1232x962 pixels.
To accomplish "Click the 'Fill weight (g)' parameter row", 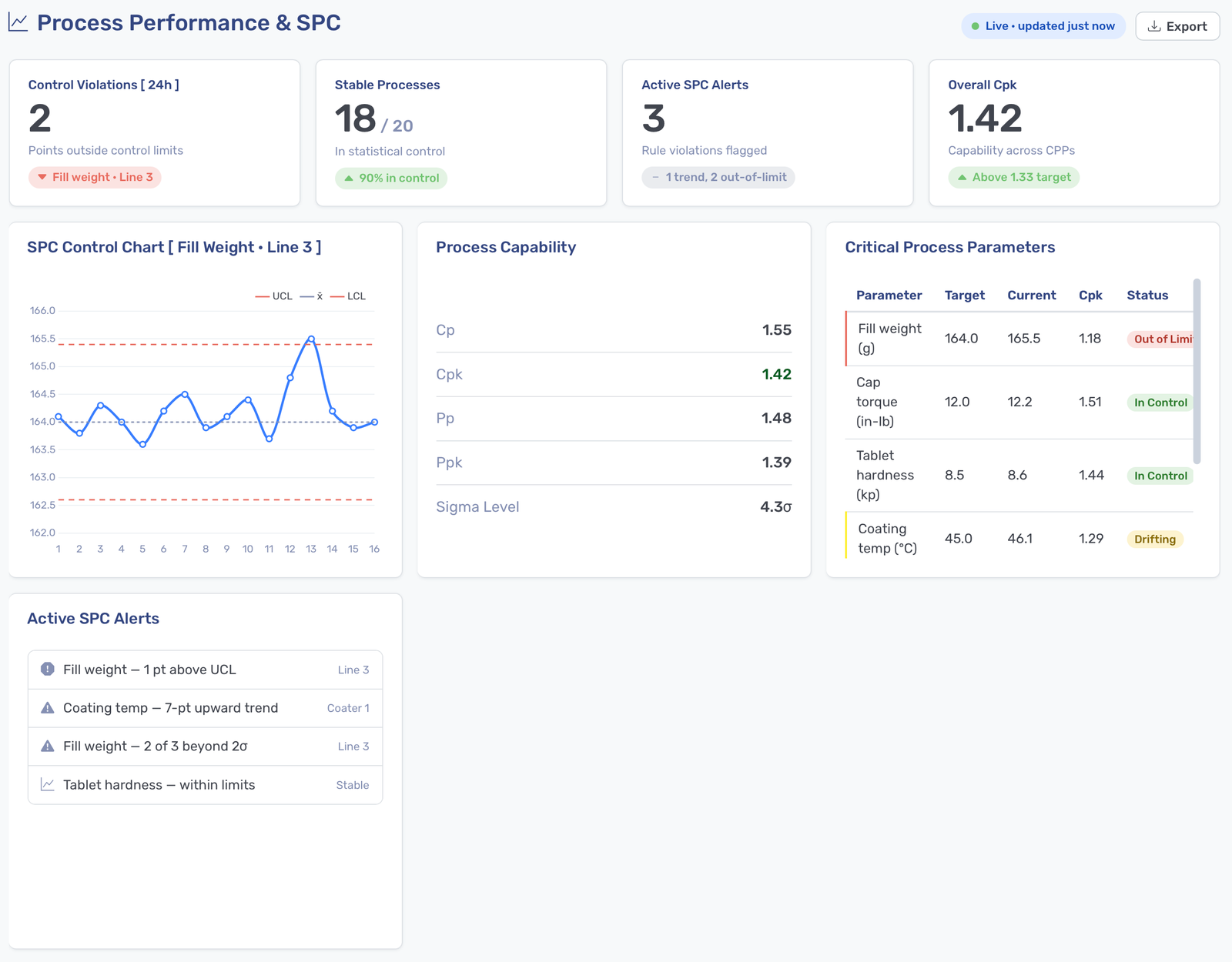I will coord(1019,339).
